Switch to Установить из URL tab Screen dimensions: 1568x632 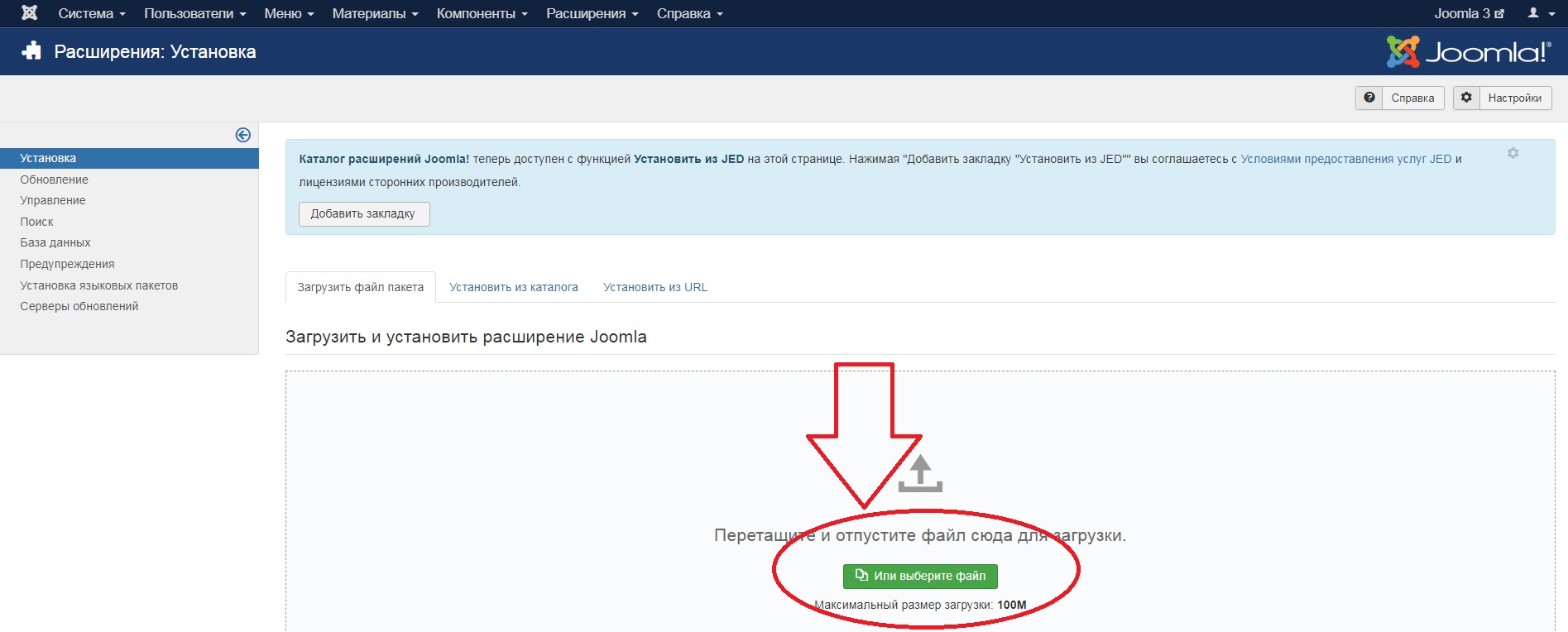[655, 287]
